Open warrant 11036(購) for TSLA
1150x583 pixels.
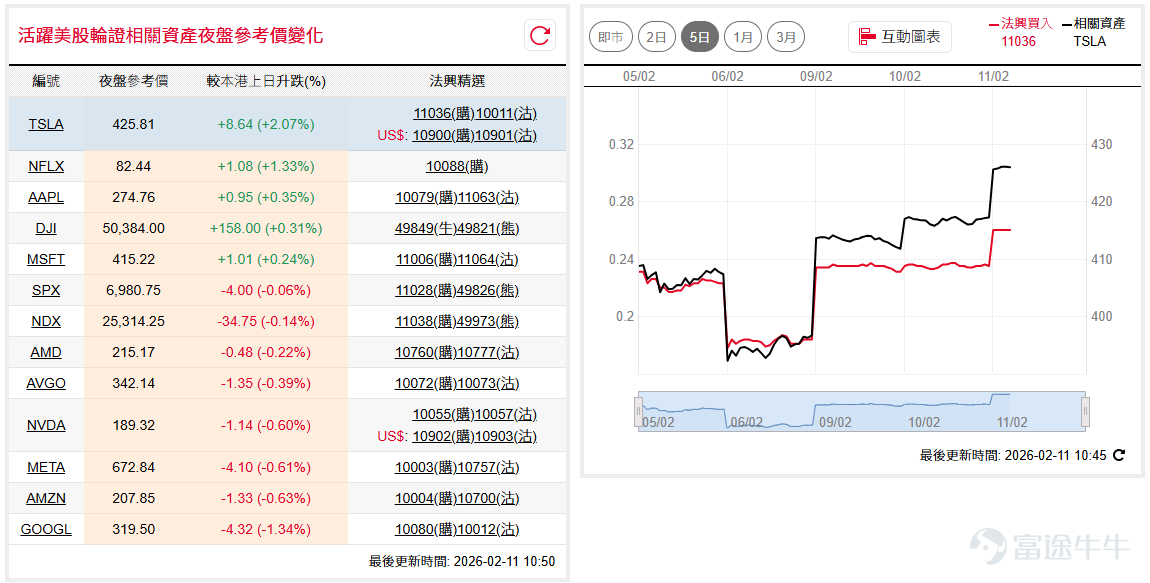click(x=444, y=113)
